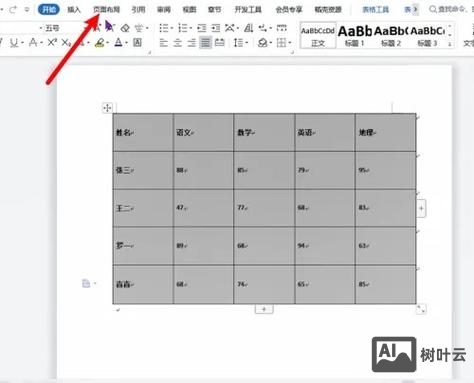Open the Font dialog launcher
The height and width of the screenshot is (383, 474).
tap(150, 52)
